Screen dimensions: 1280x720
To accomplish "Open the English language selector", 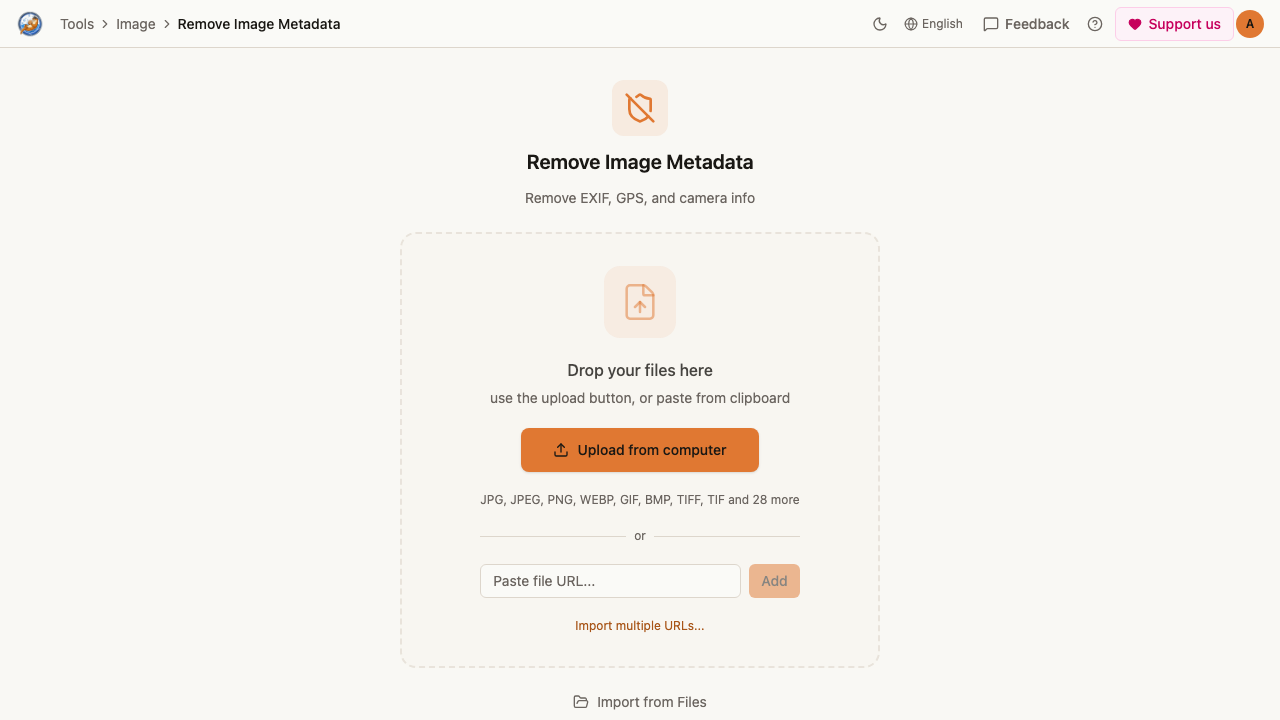I will pyautogui.click(x=933, y=24).
